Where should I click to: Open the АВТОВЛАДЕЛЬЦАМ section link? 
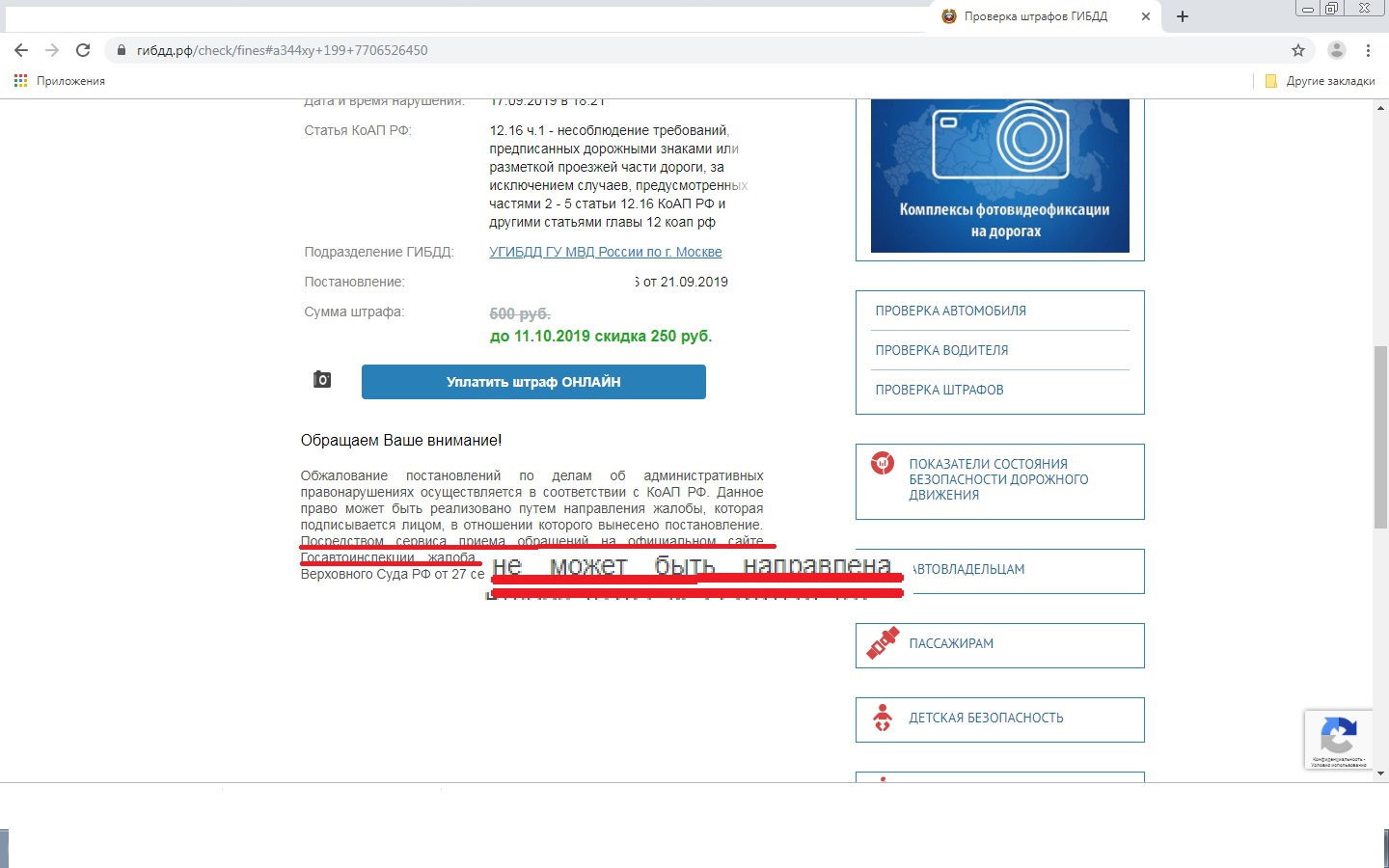(x=967, y=569)
